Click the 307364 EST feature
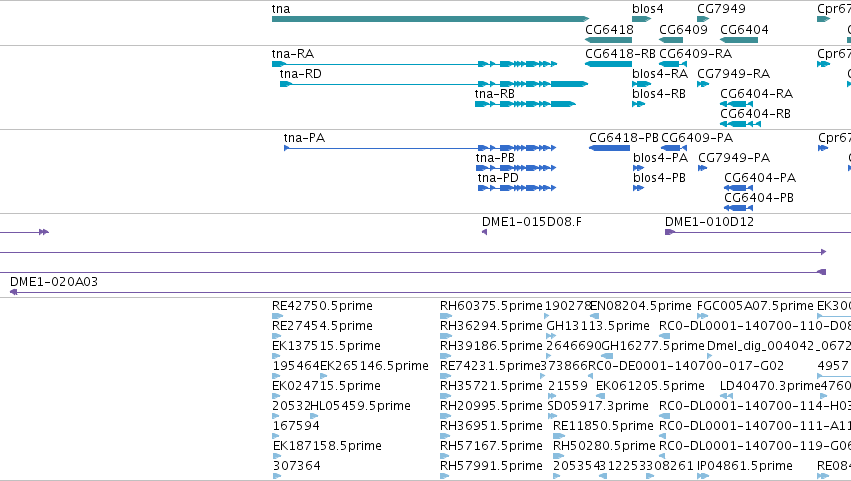851x481 pixels. 276,476
